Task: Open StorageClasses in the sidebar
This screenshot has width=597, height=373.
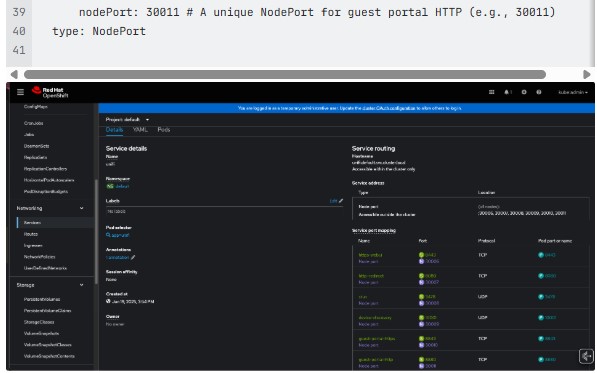Action: click(39, 322)
